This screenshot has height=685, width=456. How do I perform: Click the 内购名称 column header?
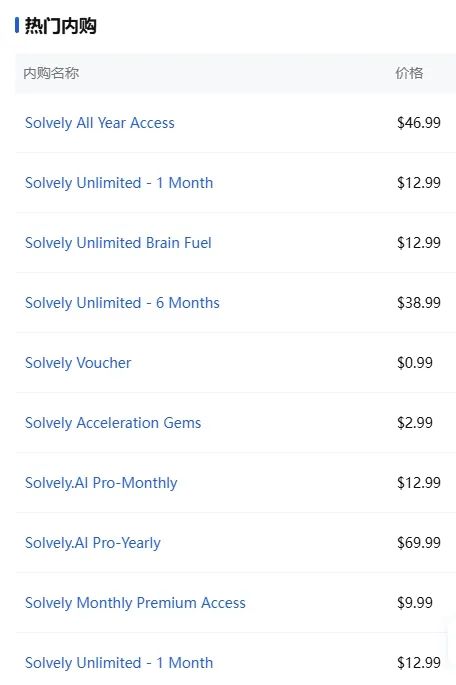[x=51, y=73]
